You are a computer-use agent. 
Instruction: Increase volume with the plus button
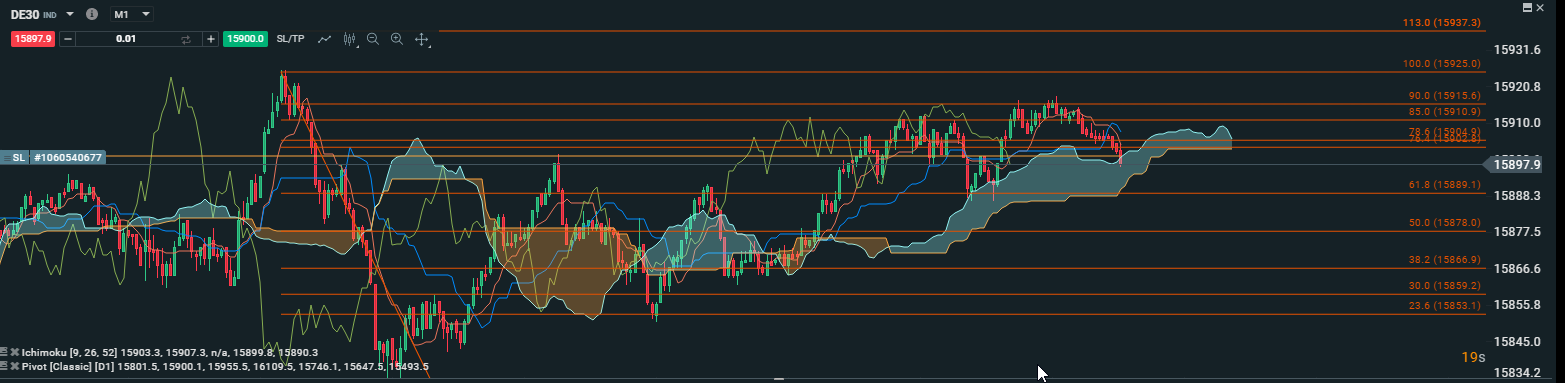point(211,39)
